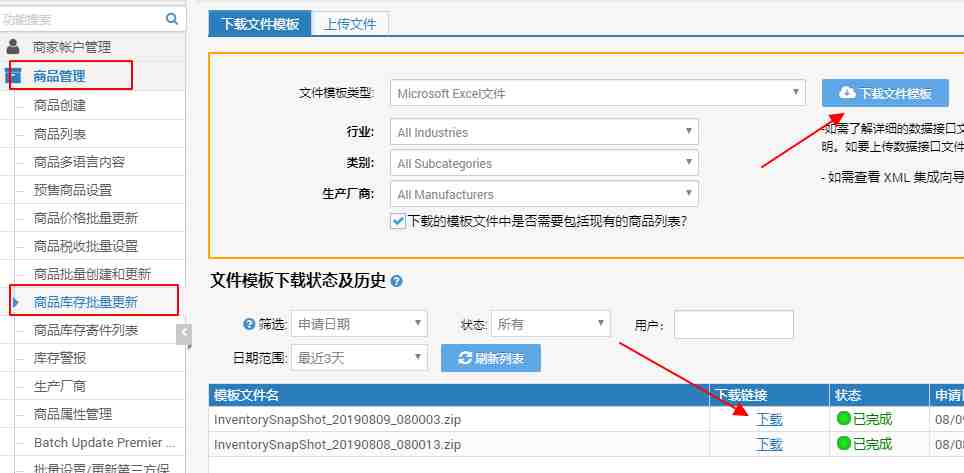Open 商品价格批量更新 in sidebar
The image size is (964, 473).
[x=86, y=218]
